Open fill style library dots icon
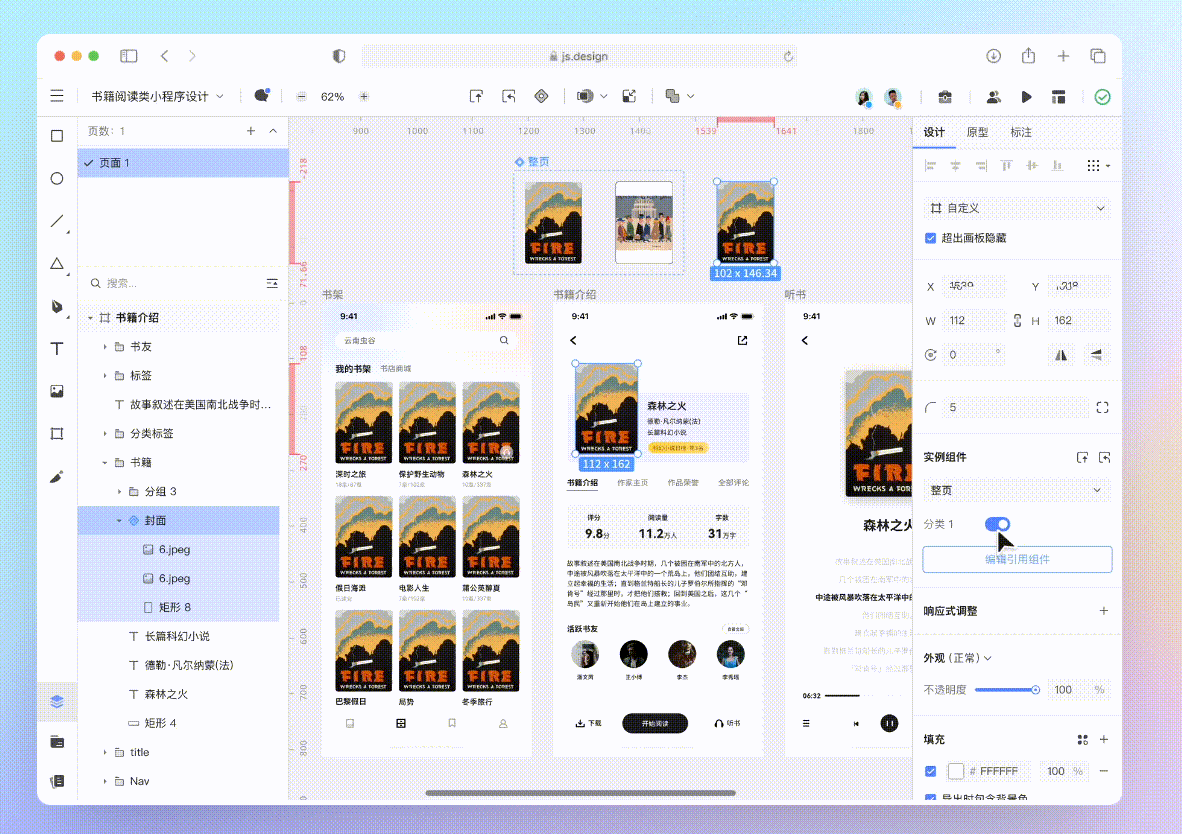Screen dimensions: 1182x834 coord(1082,740)
